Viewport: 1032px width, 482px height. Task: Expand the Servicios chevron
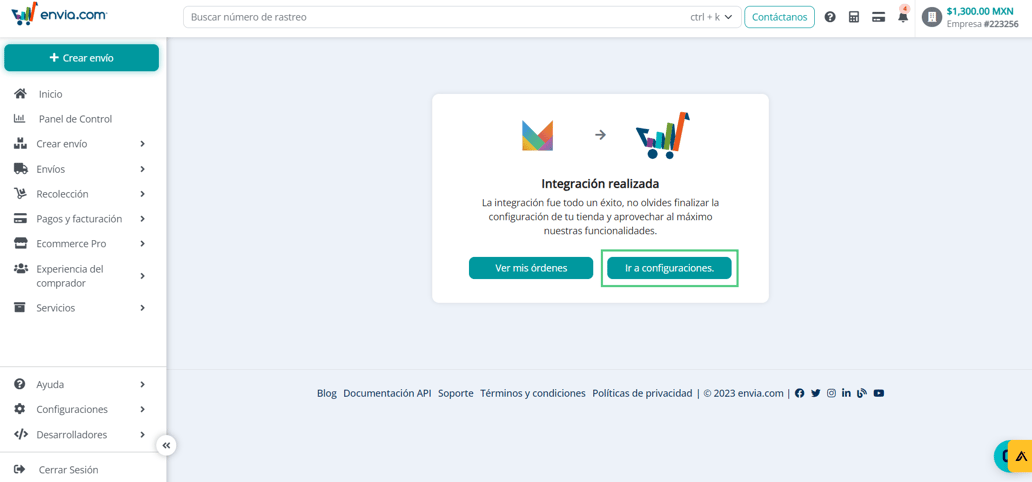(142, 308)
